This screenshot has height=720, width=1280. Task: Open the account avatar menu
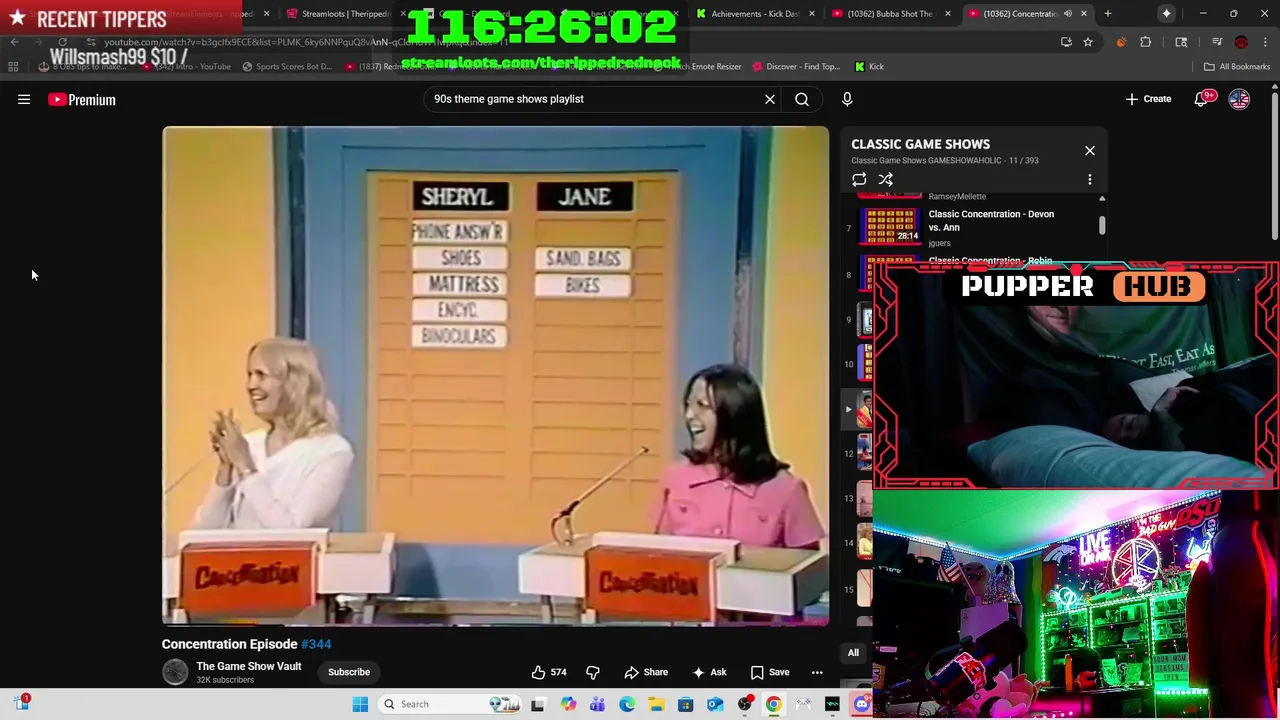pos(1239,99)
